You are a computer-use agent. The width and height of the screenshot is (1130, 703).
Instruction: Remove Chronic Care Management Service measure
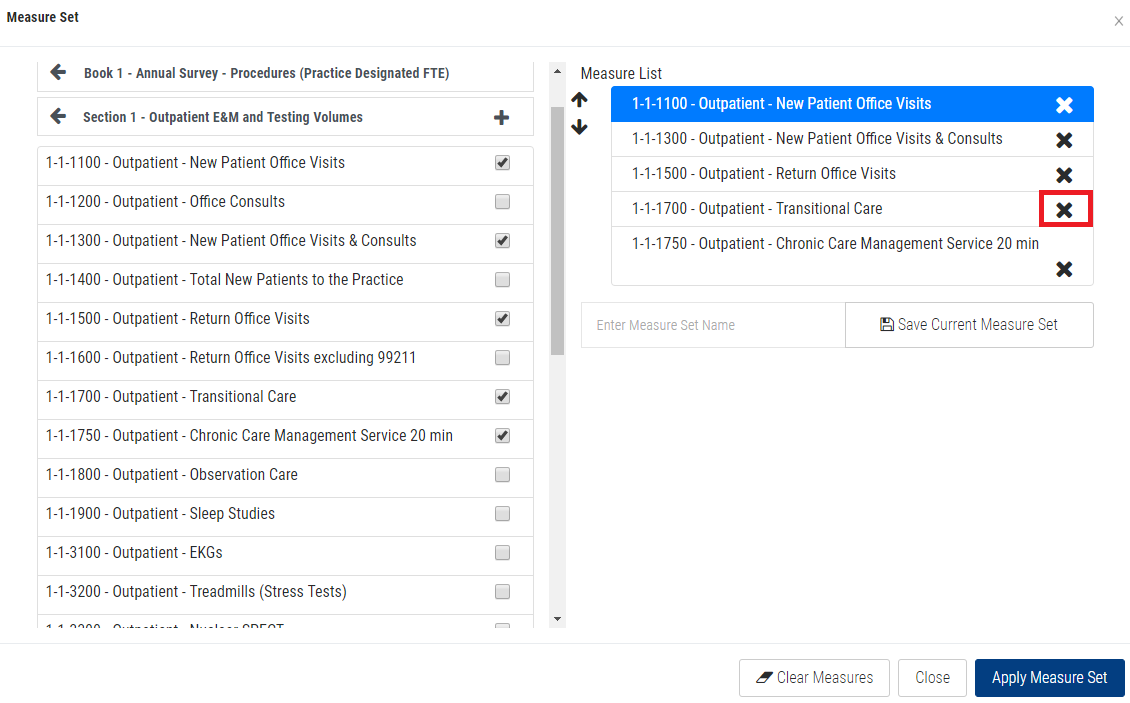pos(1064,268)
